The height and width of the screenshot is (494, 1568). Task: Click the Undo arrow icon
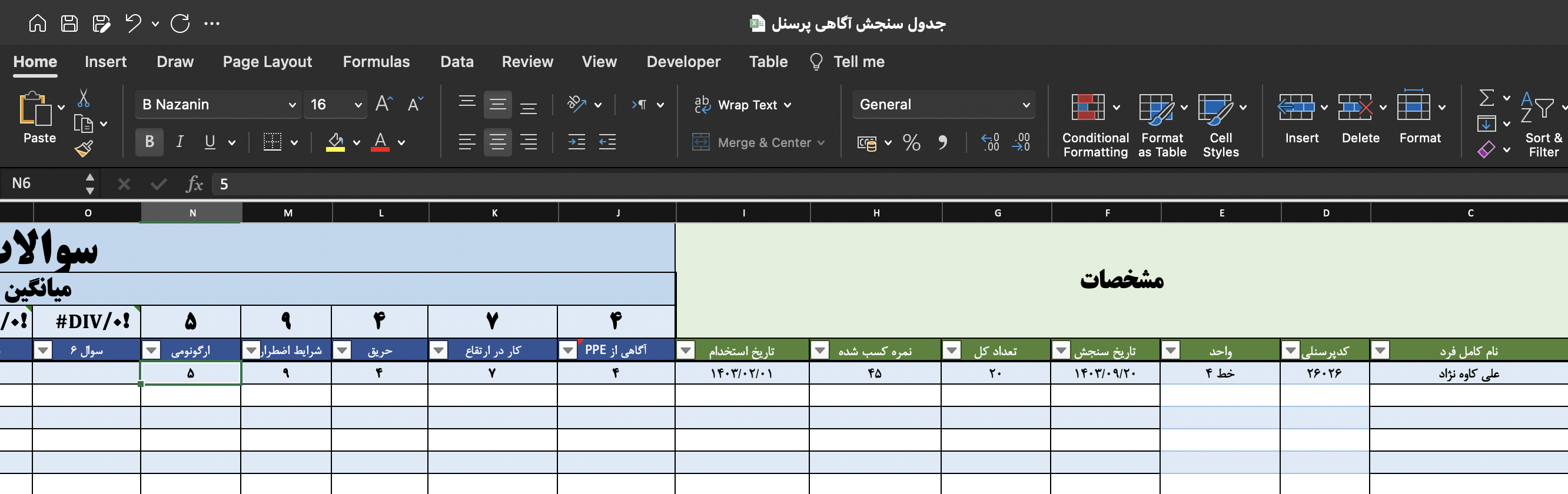pyautogui.click(x=133, y=24)
